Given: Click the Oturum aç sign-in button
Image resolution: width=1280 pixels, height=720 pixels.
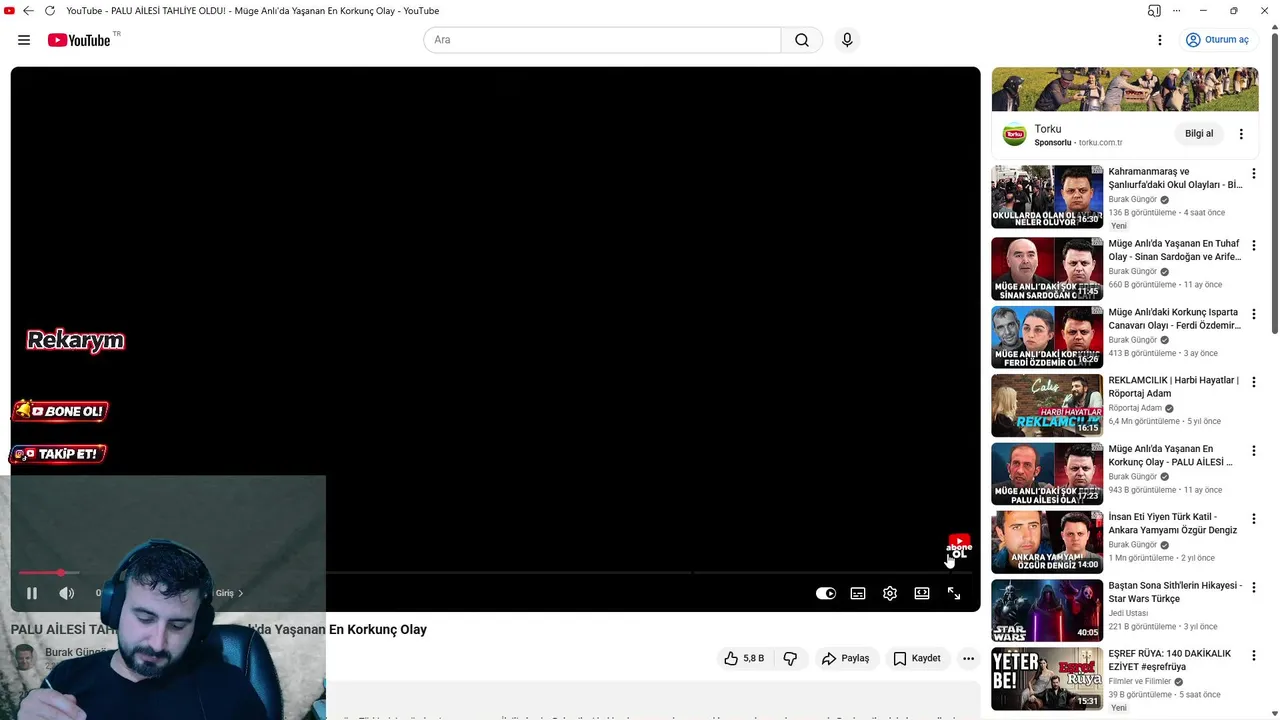Looking at the screenshot, I should 1217,40.
